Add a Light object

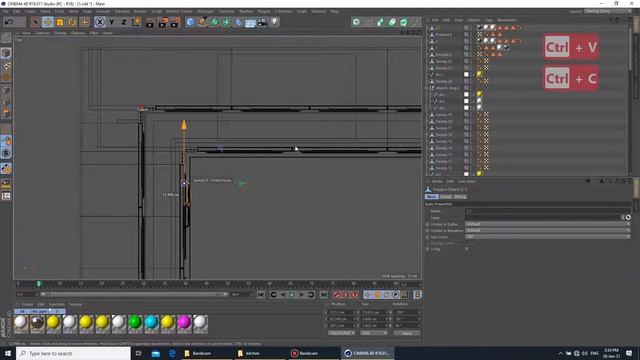(275, 22)
